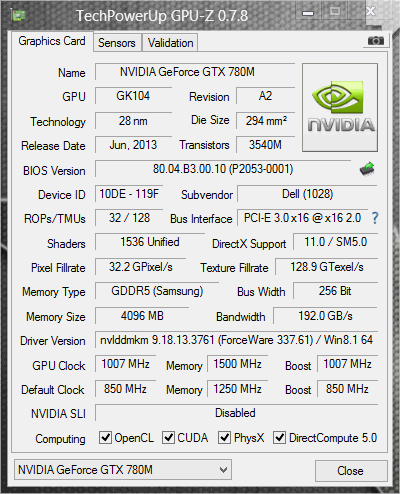Click the Name field NVIDIA GeForce GTX 780M

[x=195, y=72]
